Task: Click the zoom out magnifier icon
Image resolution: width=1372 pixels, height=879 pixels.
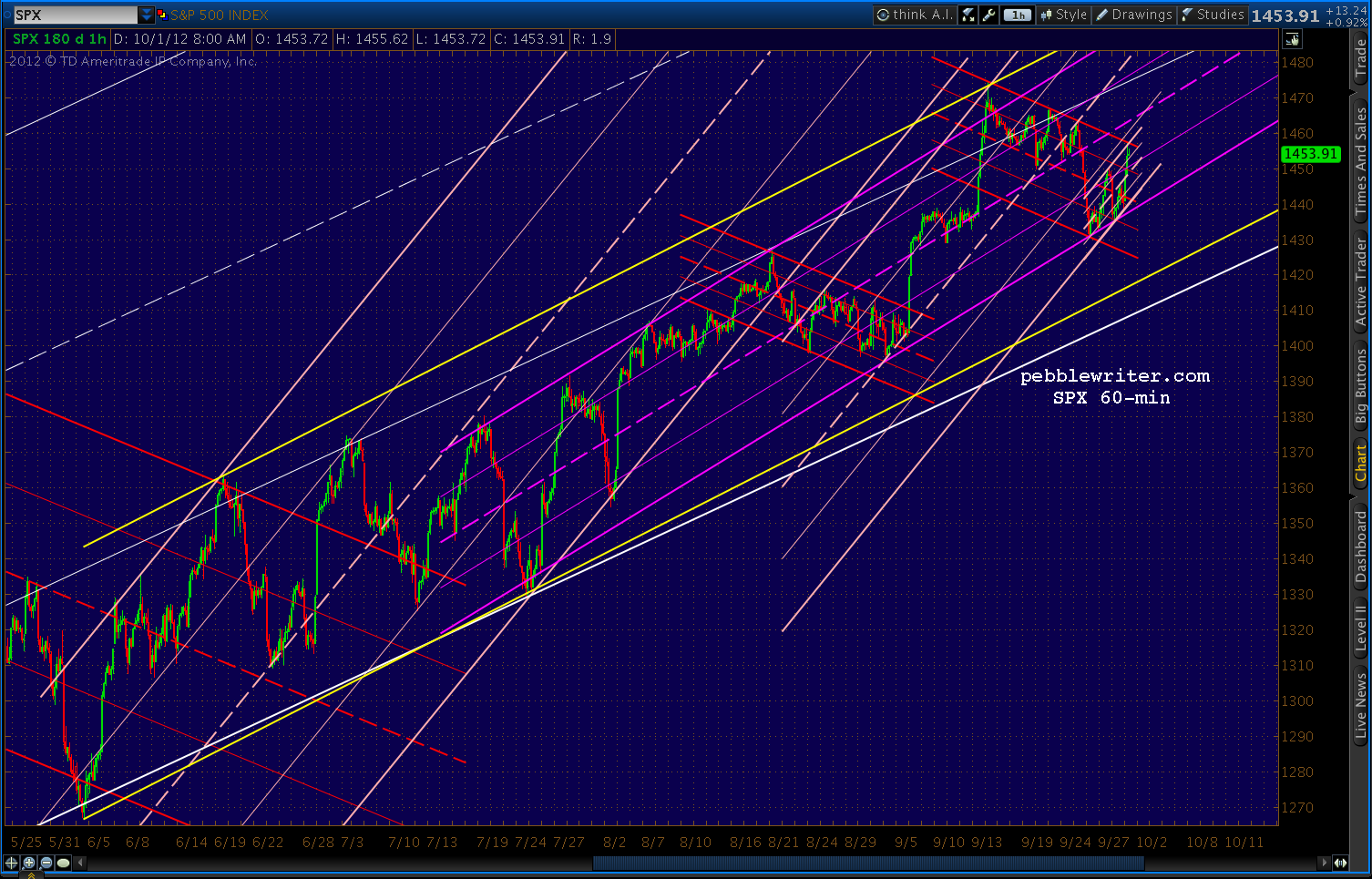Action: pos(46,863)
